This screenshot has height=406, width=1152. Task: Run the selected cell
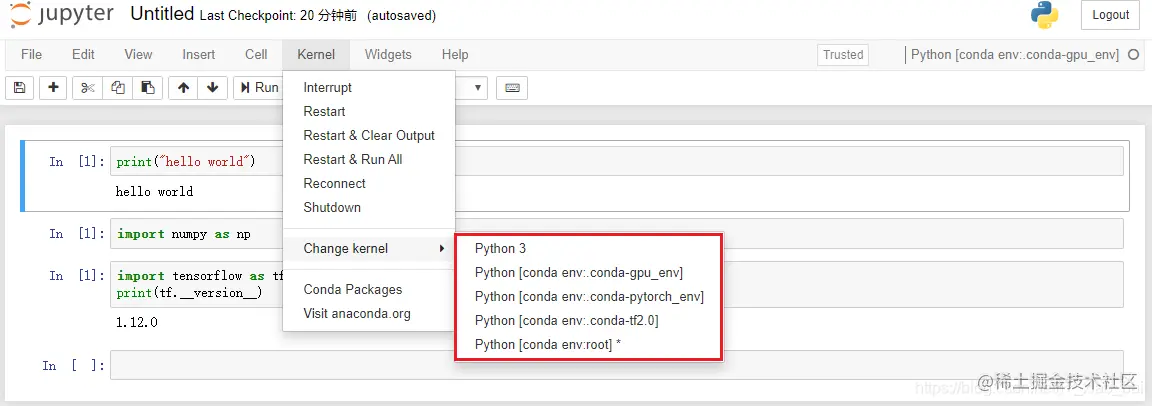tap(259, 87)
